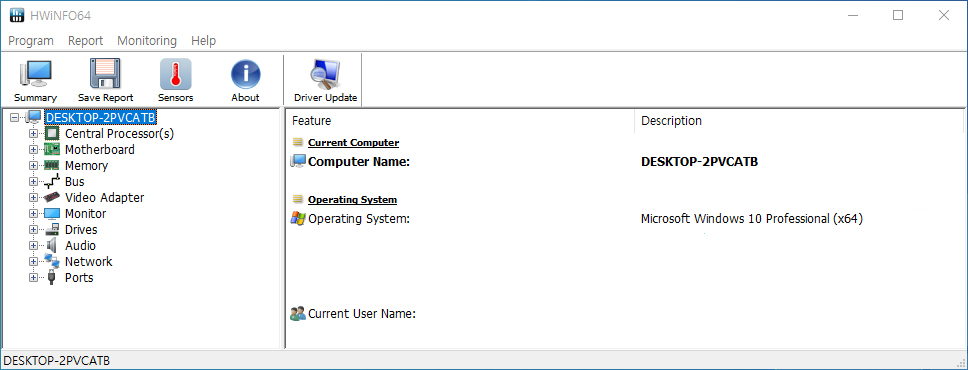Screen dimensions: 968x370
Task: Select the Monitor tree icon
Action: pos(51,214)
